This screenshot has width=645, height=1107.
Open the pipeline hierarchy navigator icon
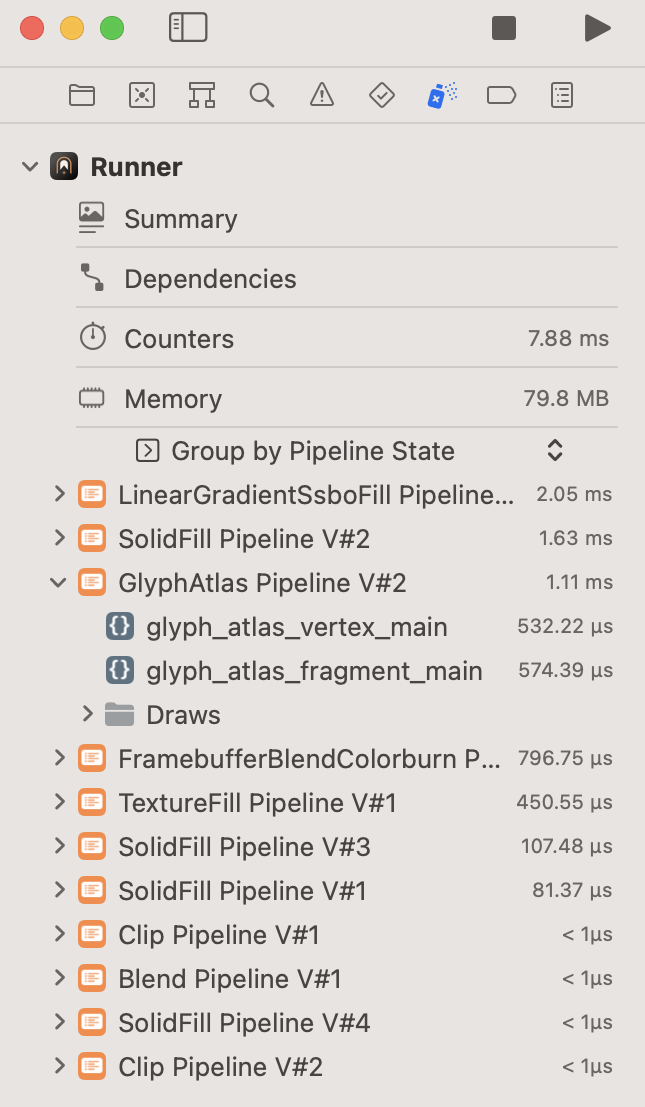click(x=201, y=95)
